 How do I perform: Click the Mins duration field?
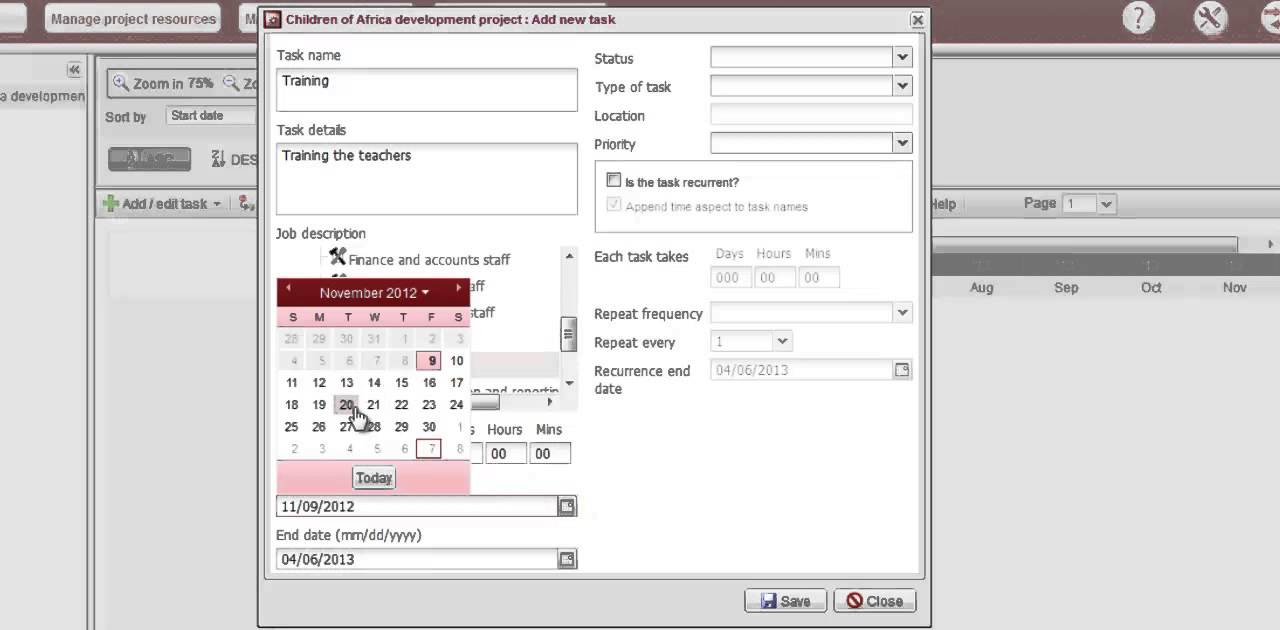point(550,454)
